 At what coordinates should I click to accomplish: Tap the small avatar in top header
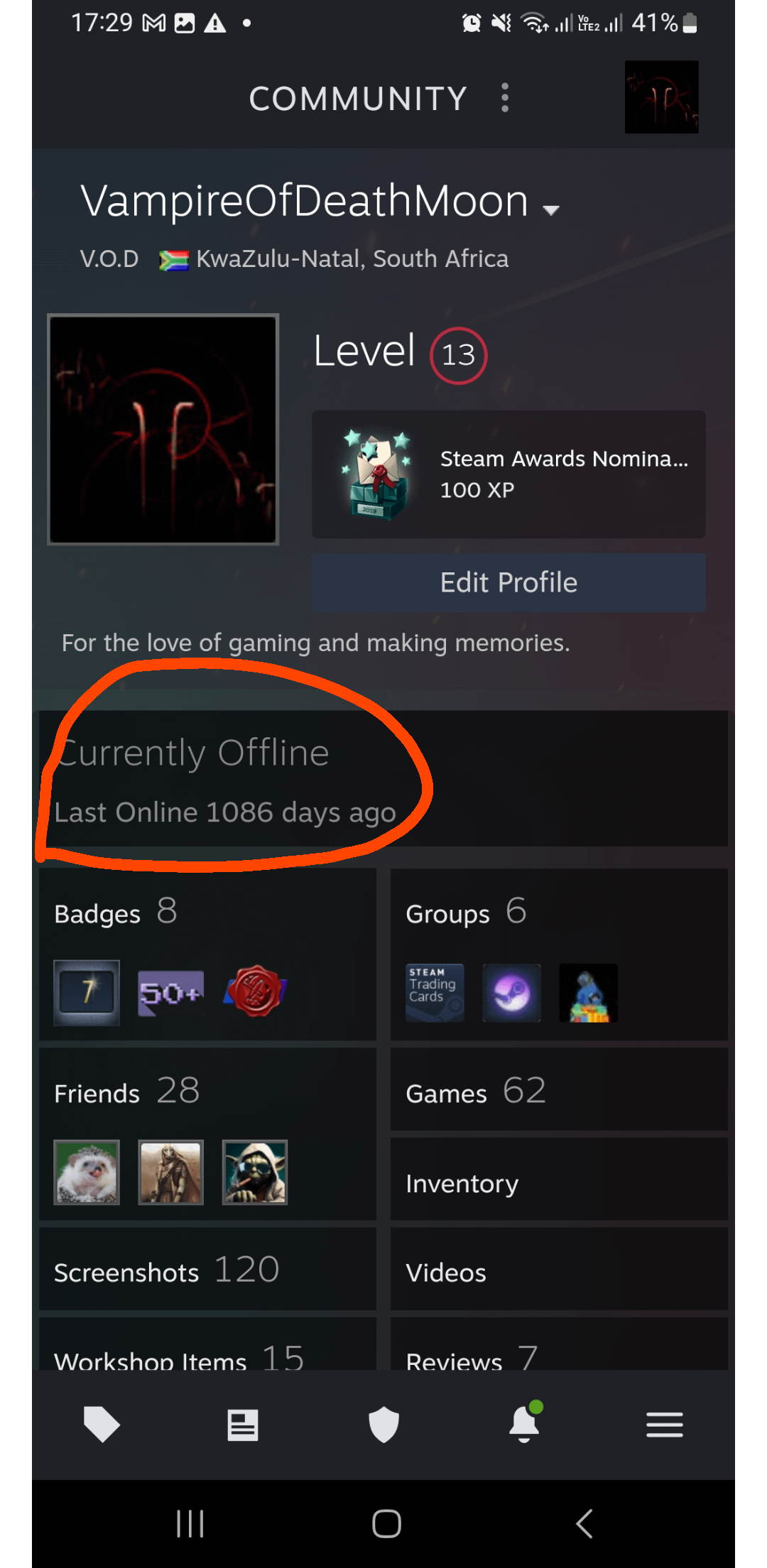(x=662, y=97)
